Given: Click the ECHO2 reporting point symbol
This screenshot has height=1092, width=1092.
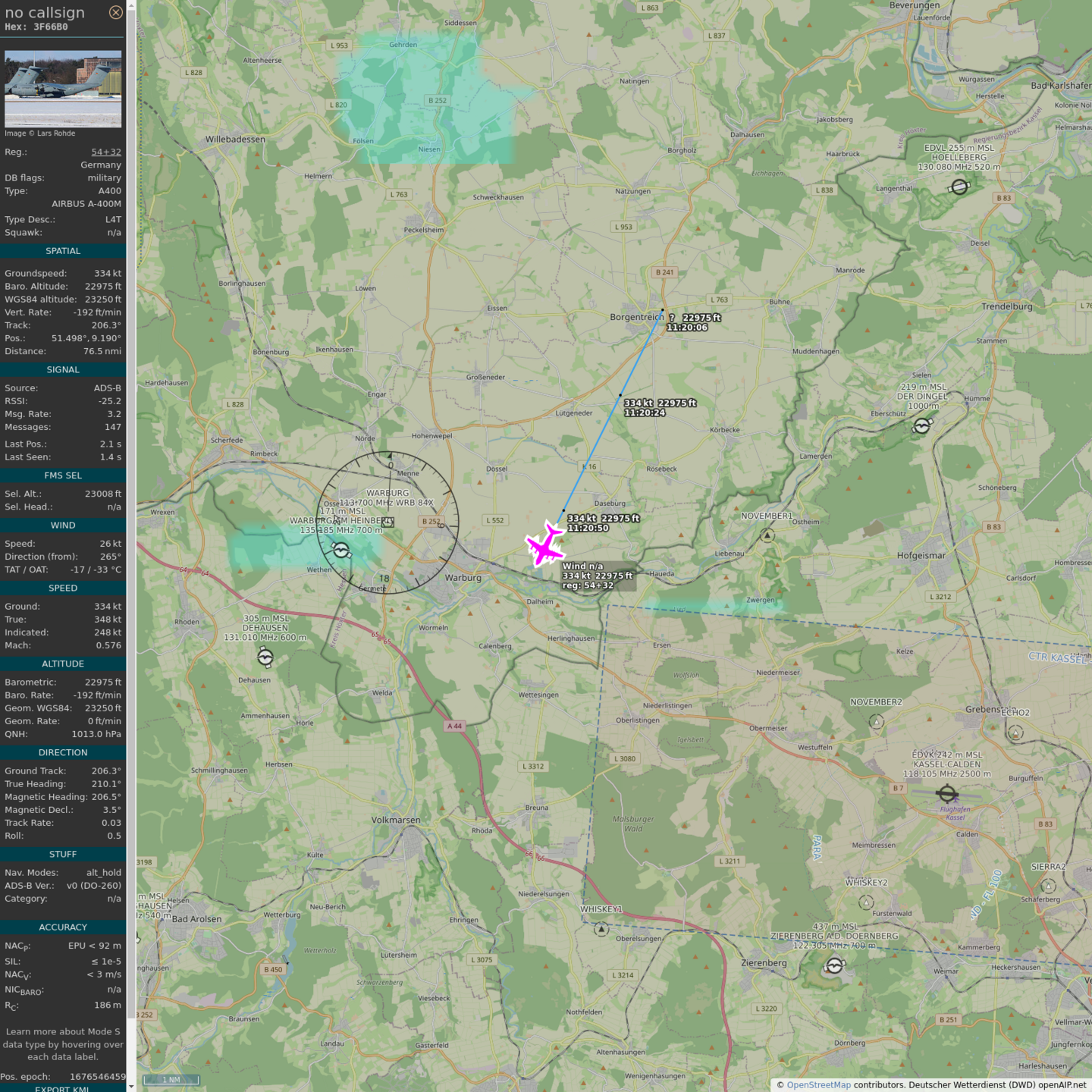Looking at the screenshot, I should (x=1015, y=732).
